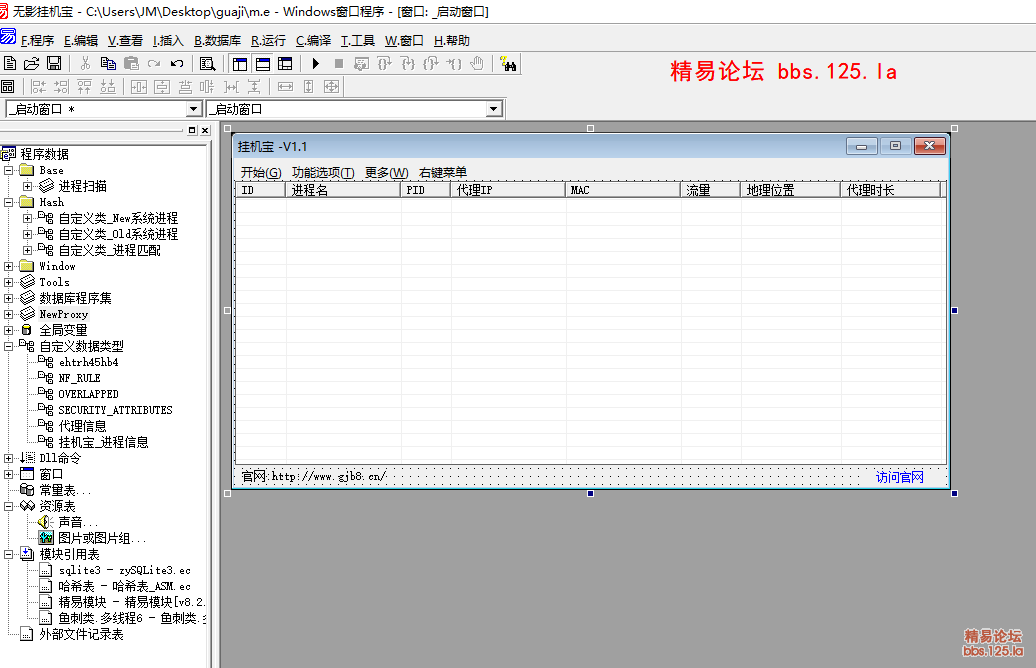Expand the Tools node
The width and height of the screenshot is (1036, 668).
[9, 282]
